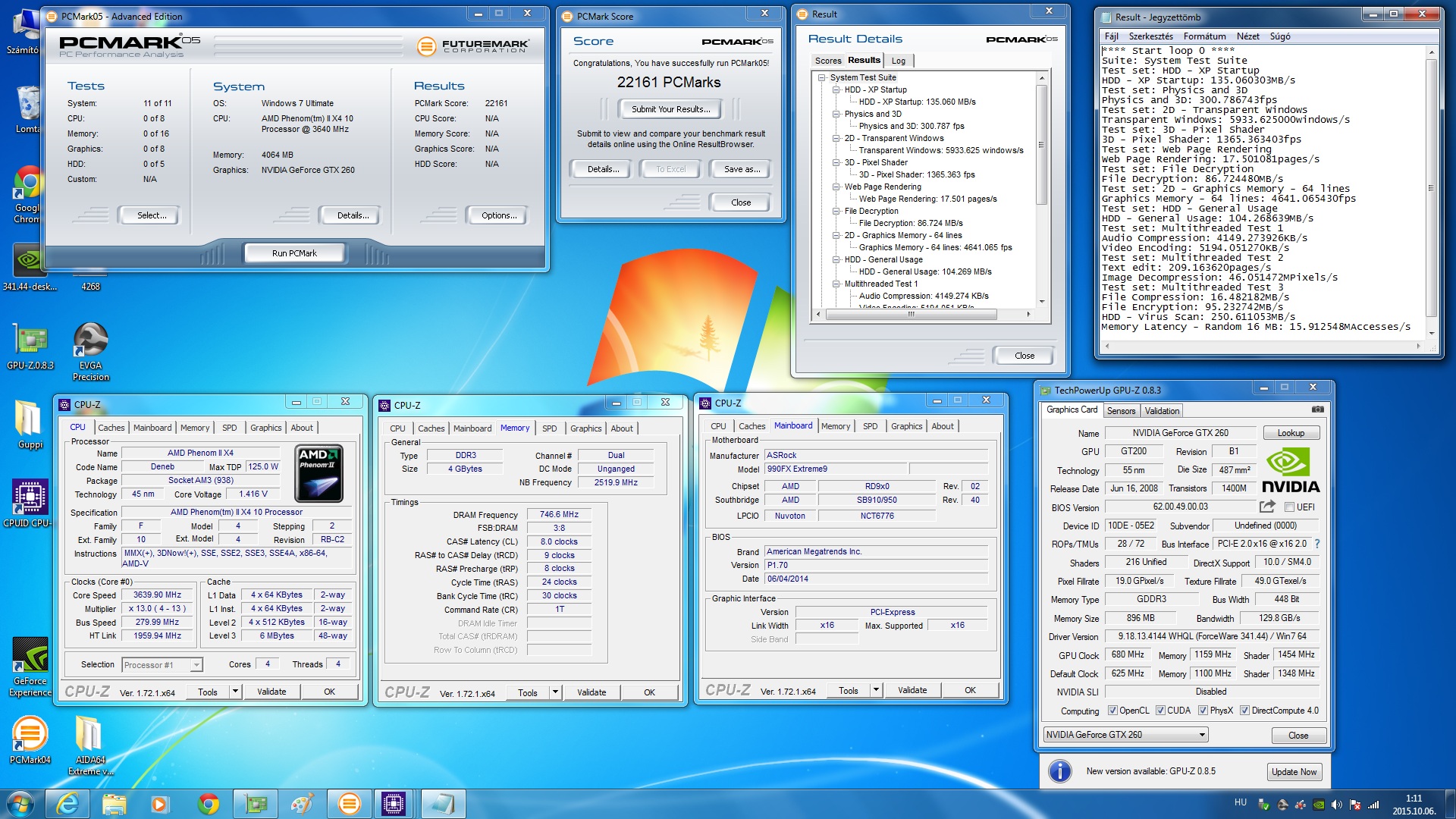This screenshot has width=1456, height=819.
Task: Toggle the OpenCL checkbox in GPU-Z
Action: [1112, 711]
